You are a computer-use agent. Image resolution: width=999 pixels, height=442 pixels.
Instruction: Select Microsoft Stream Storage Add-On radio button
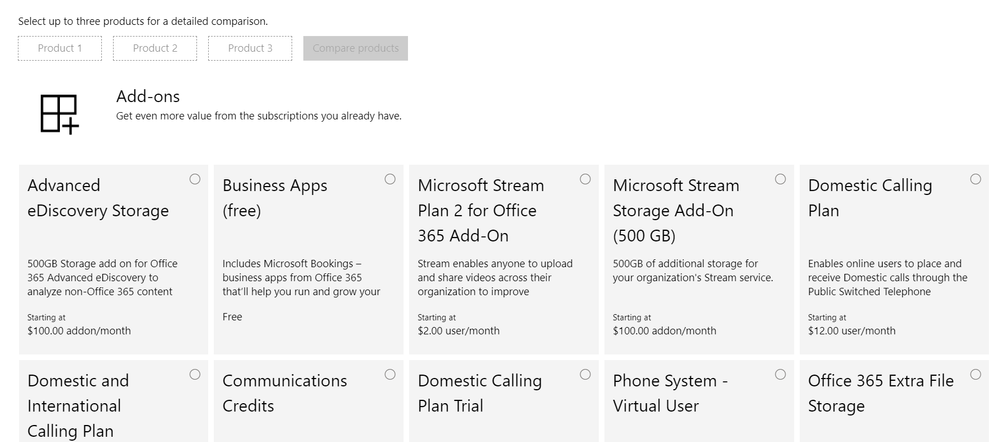(x=780, y=180)
